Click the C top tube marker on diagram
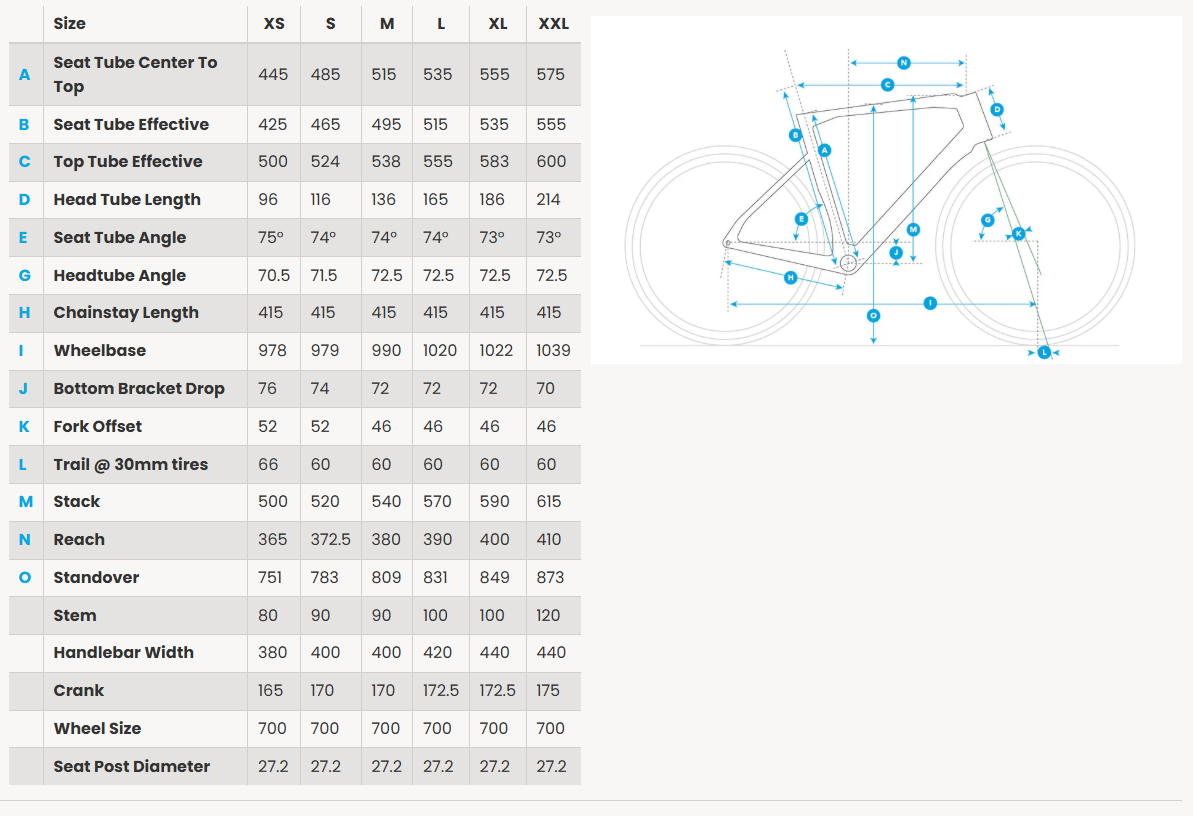The height and width of the screenshot is (816, 1193). click(887, 85)
